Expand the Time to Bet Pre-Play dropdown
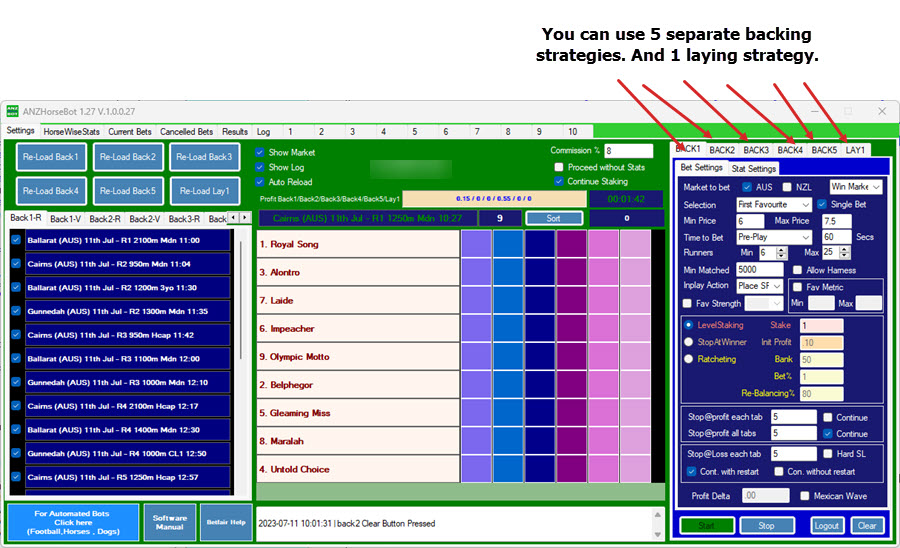This screenshot has width=900, height=548. [773, 237]
